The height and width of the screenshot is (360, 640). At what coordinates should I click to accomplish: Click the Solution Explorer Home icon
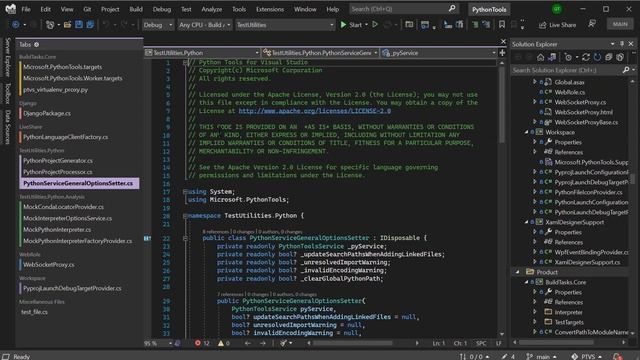540,57
